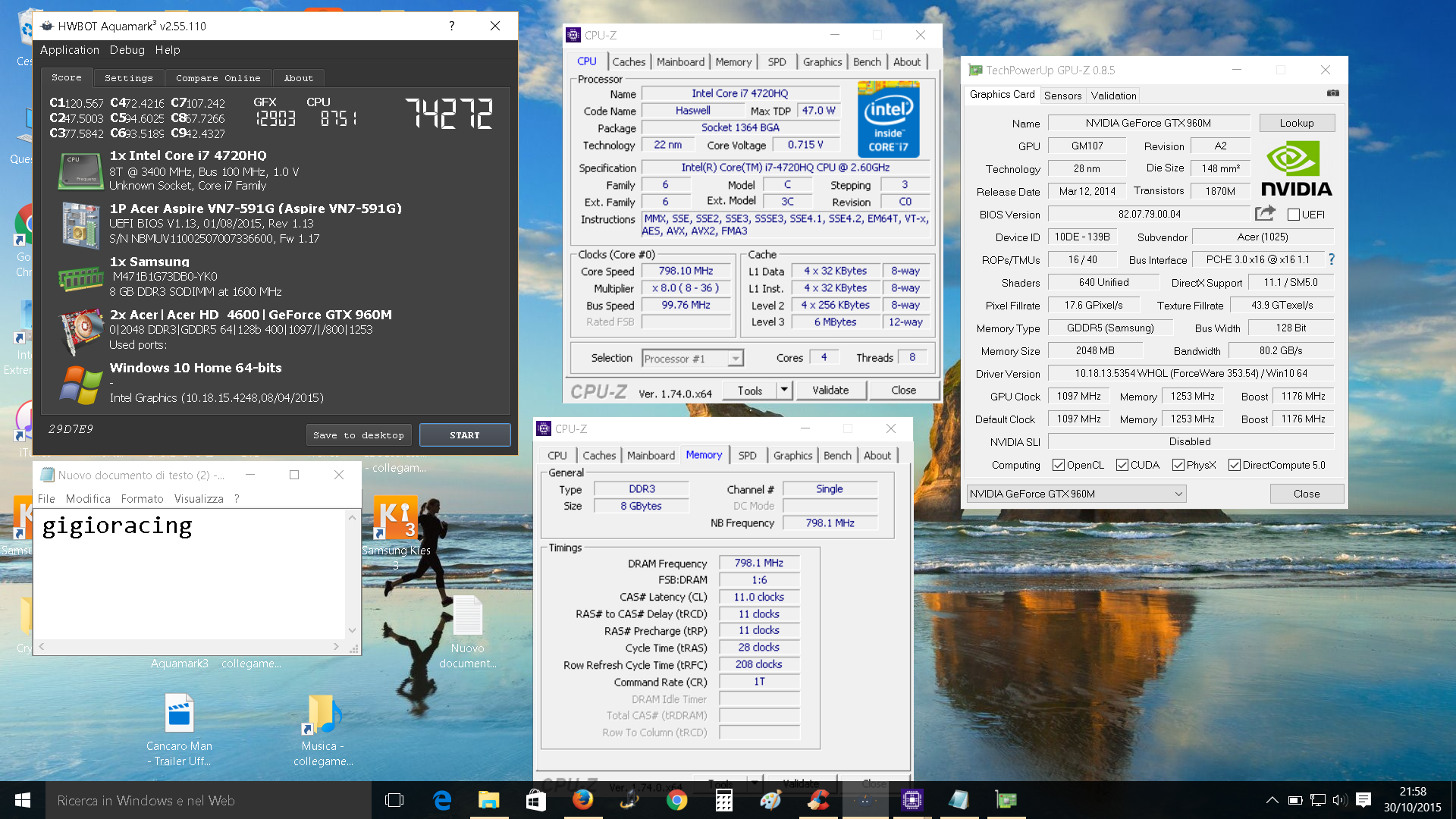Open Microsoft Edge from the taskbar

coord(442,800)
